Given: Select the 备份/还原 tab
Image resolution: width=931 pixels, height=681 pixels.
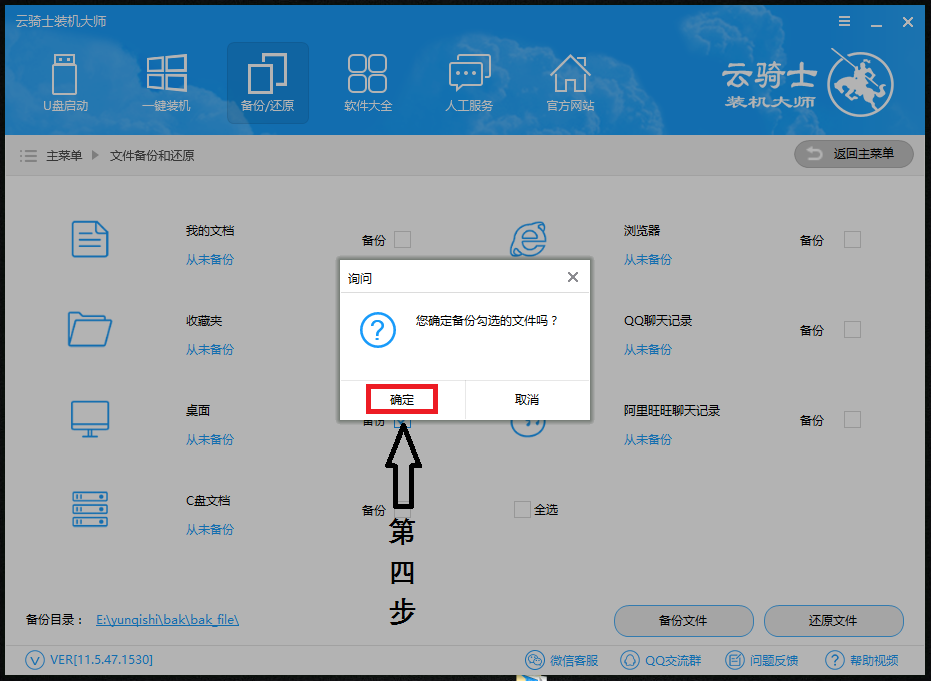Looking at the screenshot, I should tap(268, 83).
